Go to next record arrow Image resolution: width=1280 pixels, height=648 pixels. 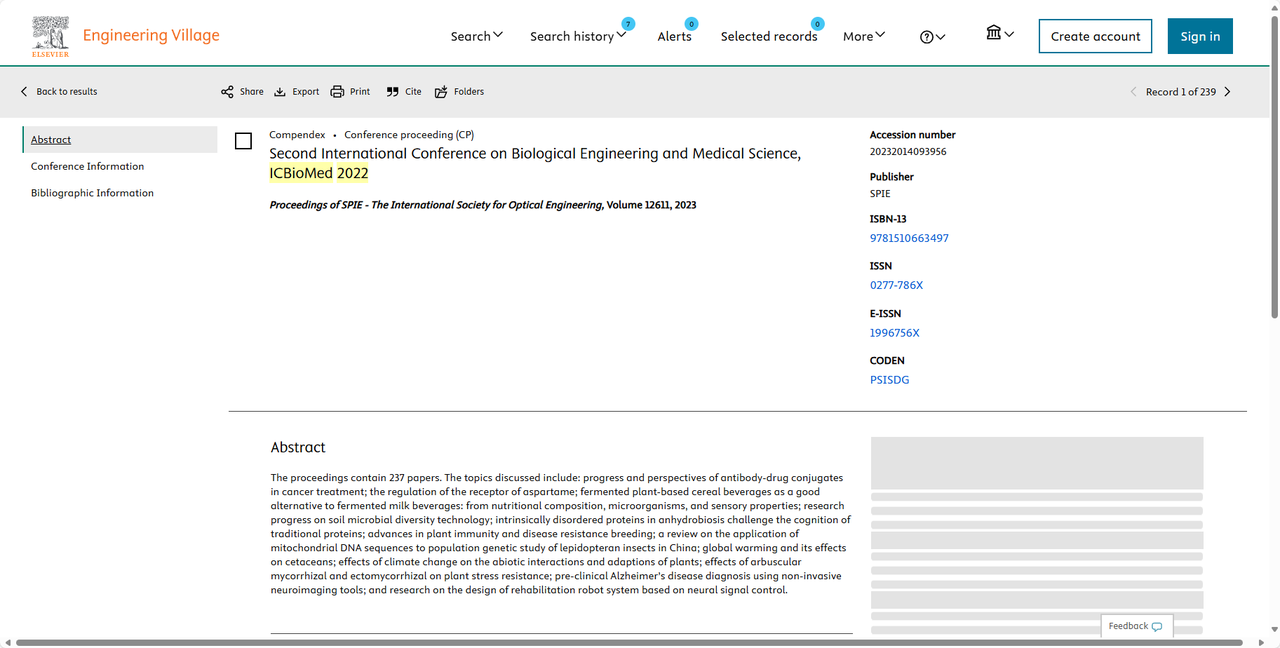1228,92
